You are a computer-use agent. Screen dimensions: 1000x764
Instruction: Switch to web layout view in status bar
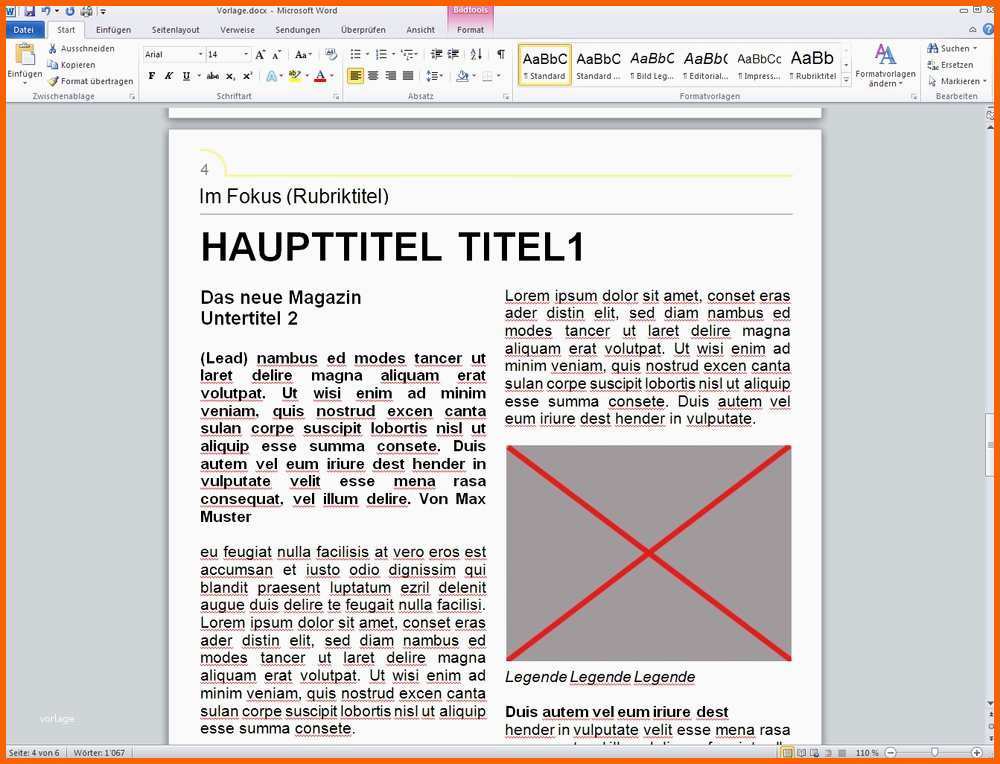(x=815, y=753)
